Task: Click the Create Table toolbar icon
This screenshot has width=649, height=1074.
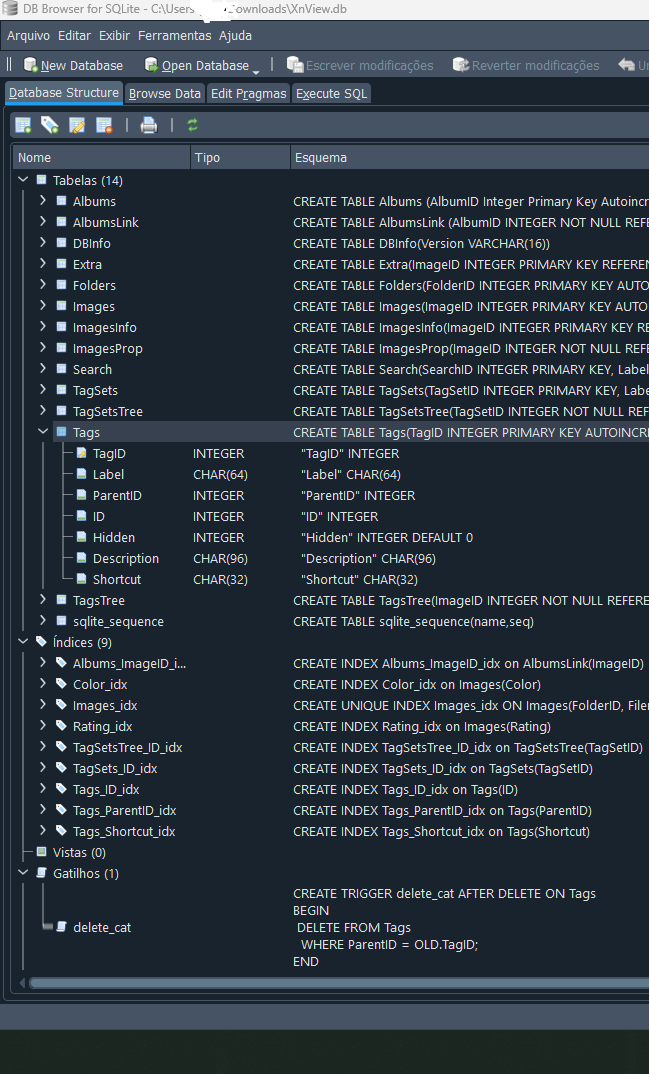Action: [x=23, y=125]
